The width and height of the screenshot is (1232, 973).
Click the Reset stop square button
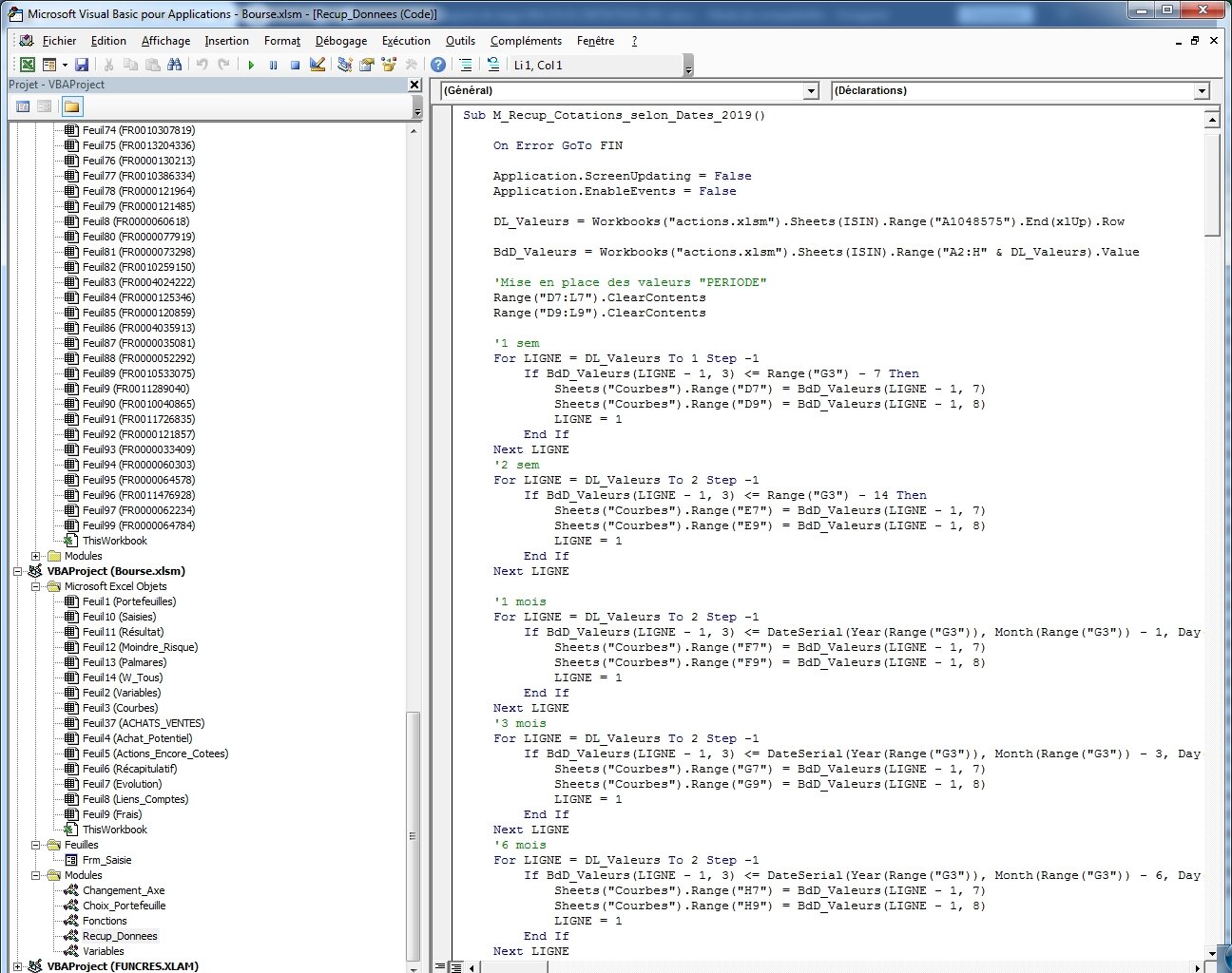tap(295, 65)
